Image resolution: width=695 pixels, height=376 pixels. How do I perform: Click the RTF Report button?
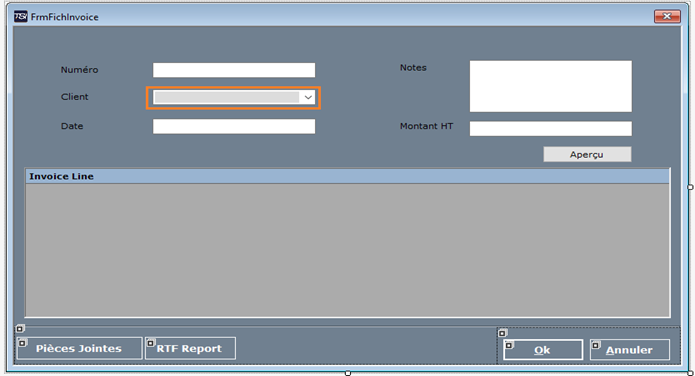pyautogui.click(x=190, y=349)
